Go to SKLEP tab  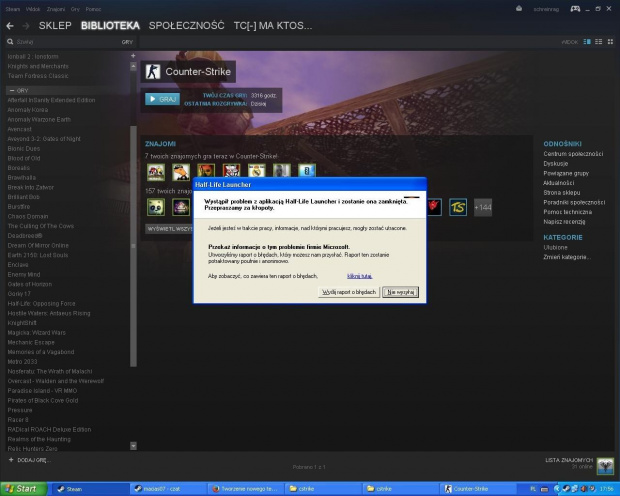pyautogui.click(x=55, y=26)
